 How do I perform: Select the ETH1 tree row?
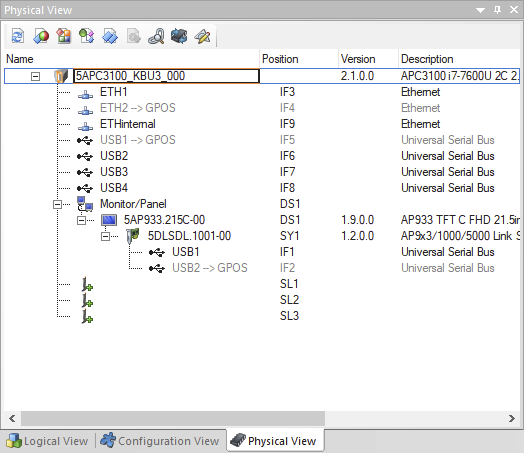262,92
